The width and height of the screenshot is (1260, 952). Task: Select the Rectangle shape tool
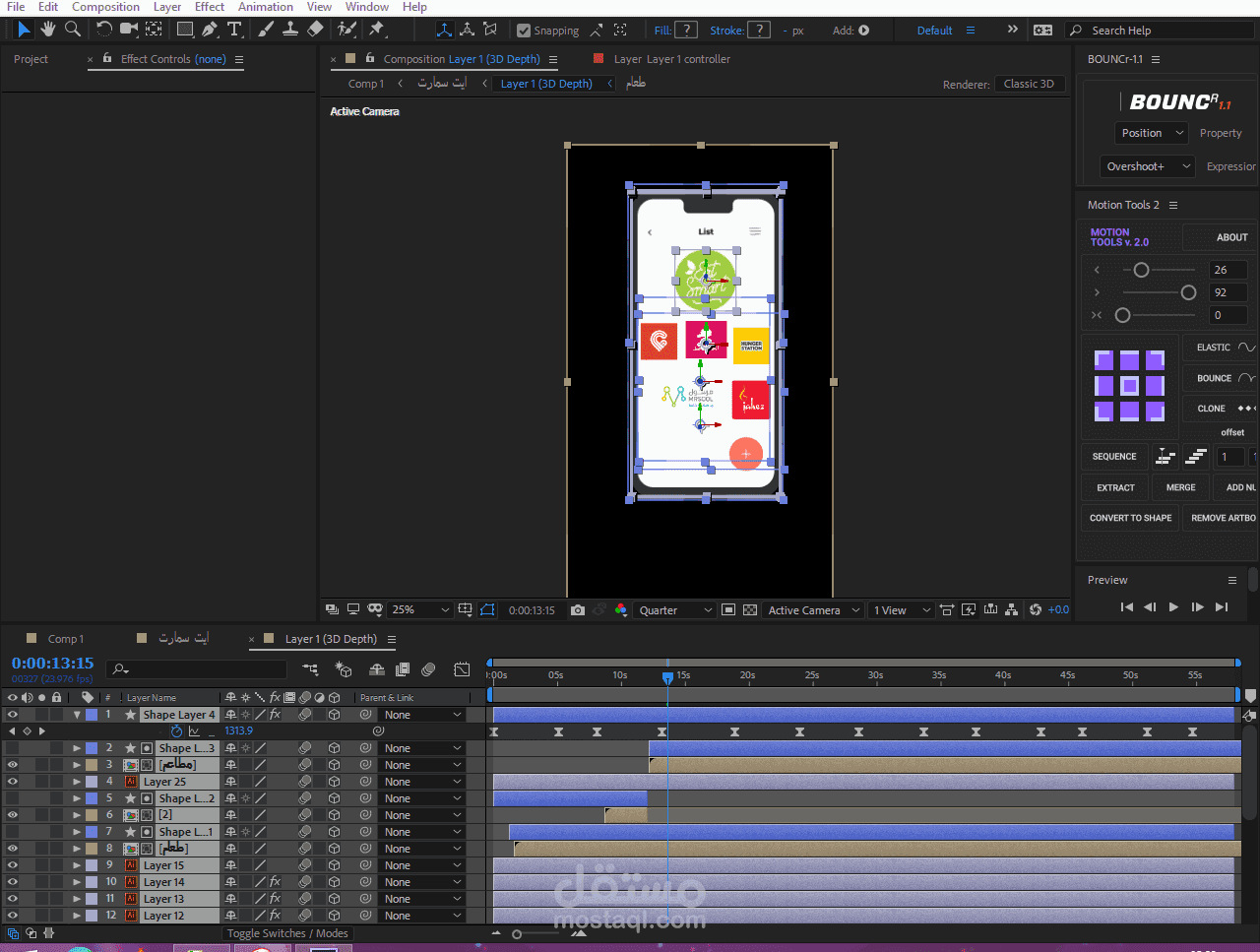click(x=185, y=30)
